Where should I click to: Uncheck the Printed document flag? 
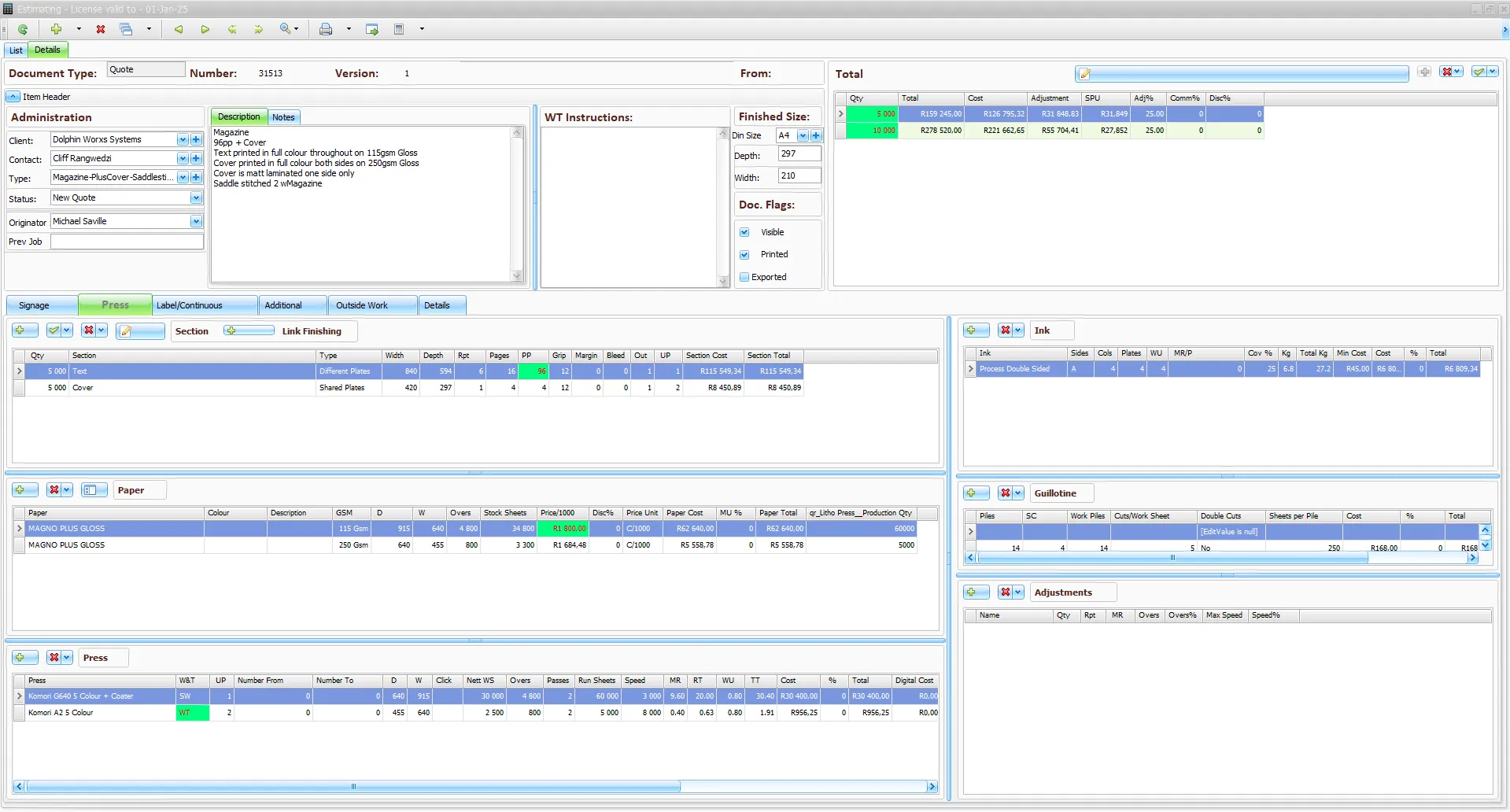click(x=744, y=254)
